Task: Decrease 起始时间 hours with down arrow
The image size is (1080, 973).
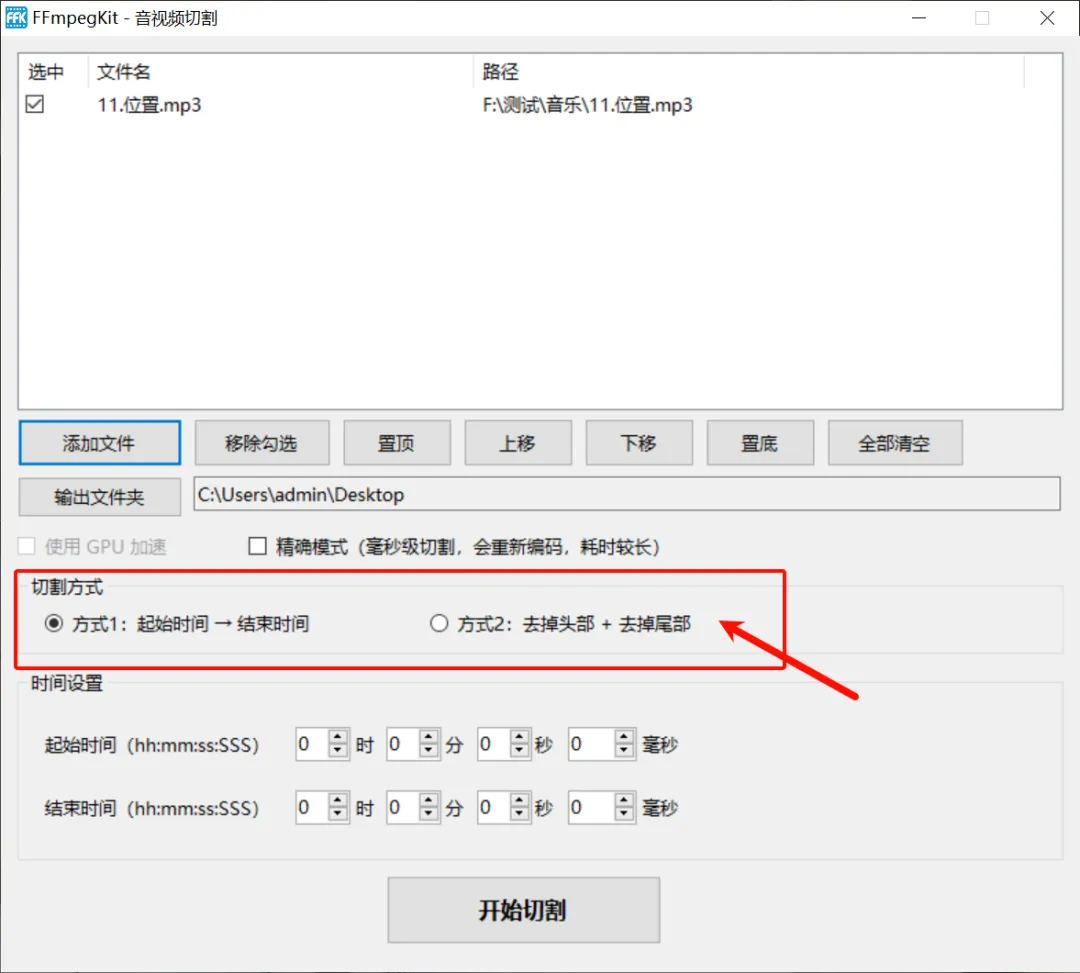Action: coord(338,751)
